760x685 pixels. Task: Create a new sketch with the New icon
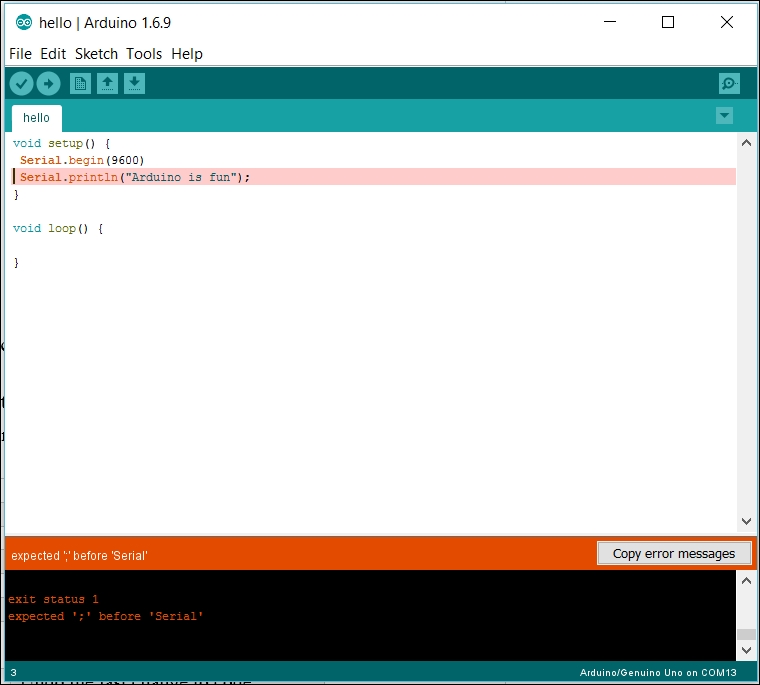pos(80,84)
